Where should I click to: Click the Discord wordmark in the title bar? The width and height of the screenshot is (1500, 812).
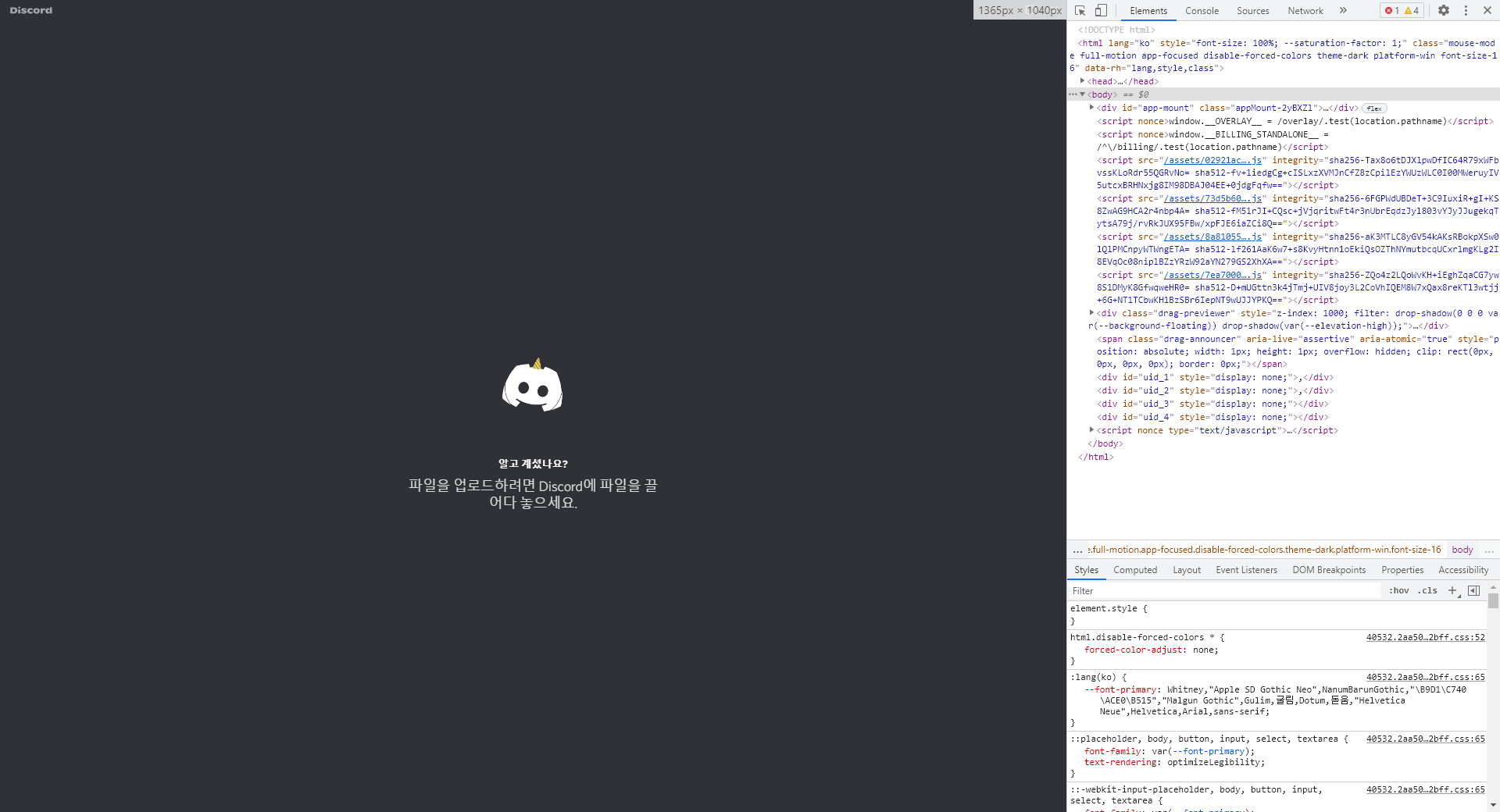point(31,10)
